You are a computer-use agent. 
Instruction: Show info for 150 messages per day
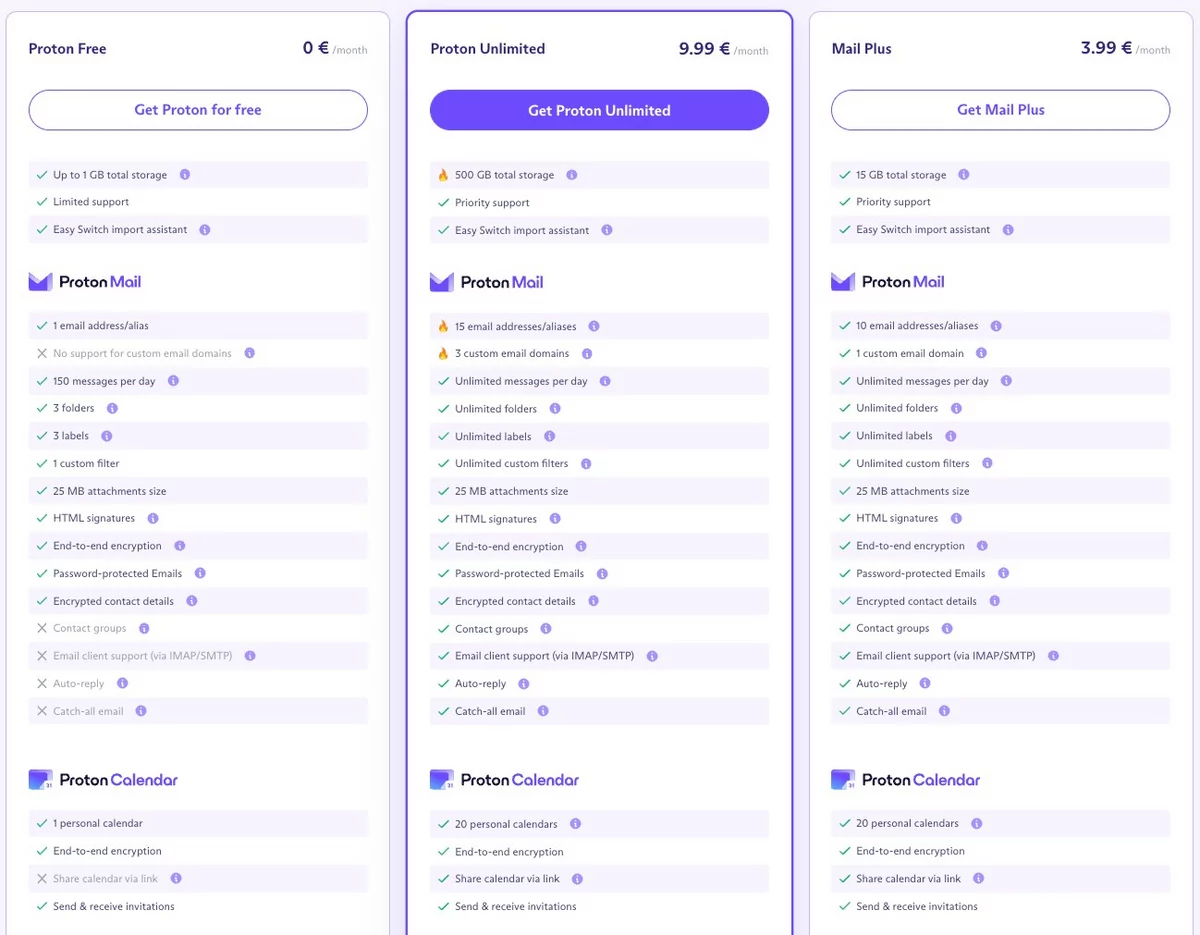(174, 381)
